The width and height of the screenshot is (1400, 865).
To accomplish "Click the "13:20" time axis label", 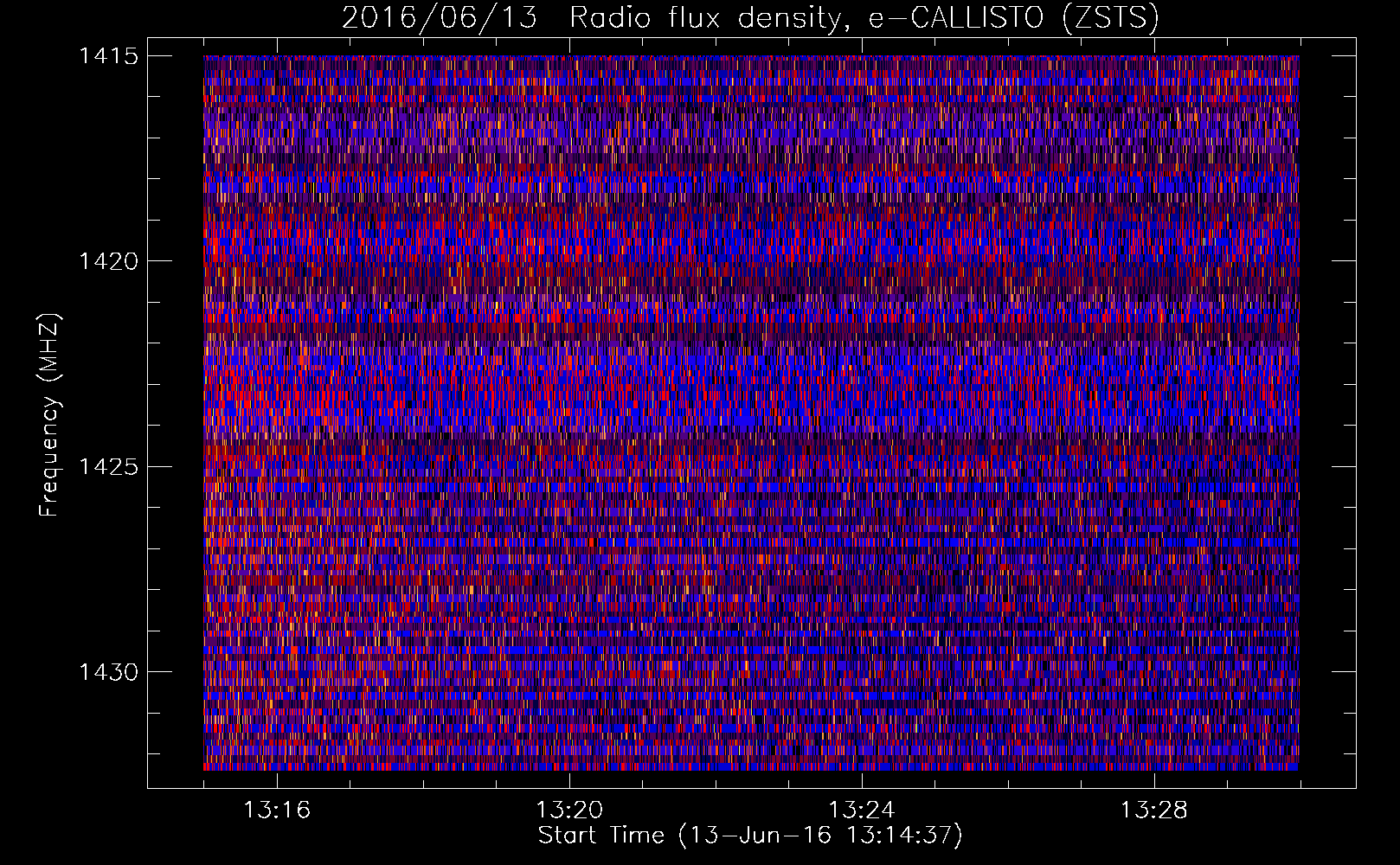I will pos(569,810).
